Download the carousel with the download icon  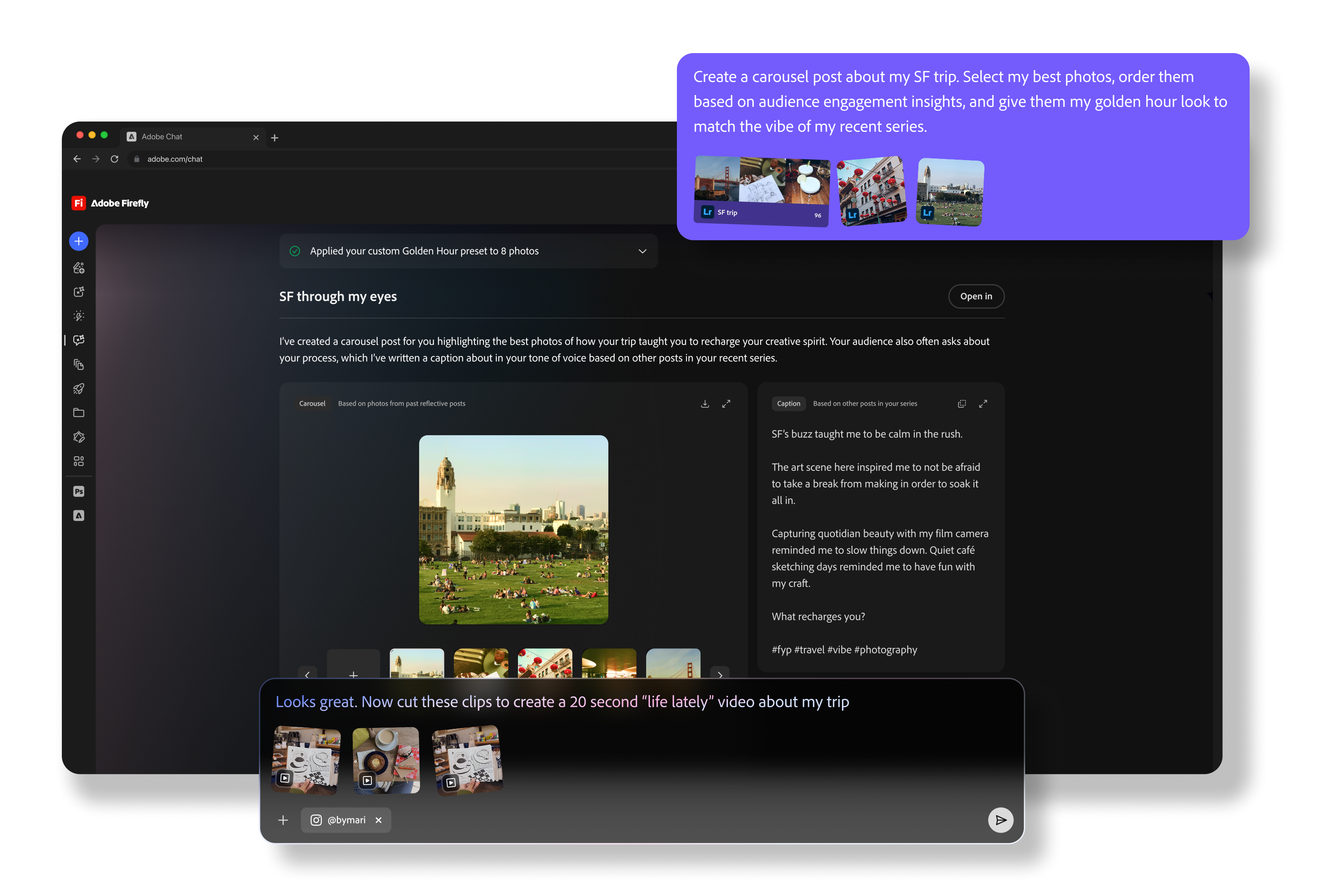click(x=705, y=404)
